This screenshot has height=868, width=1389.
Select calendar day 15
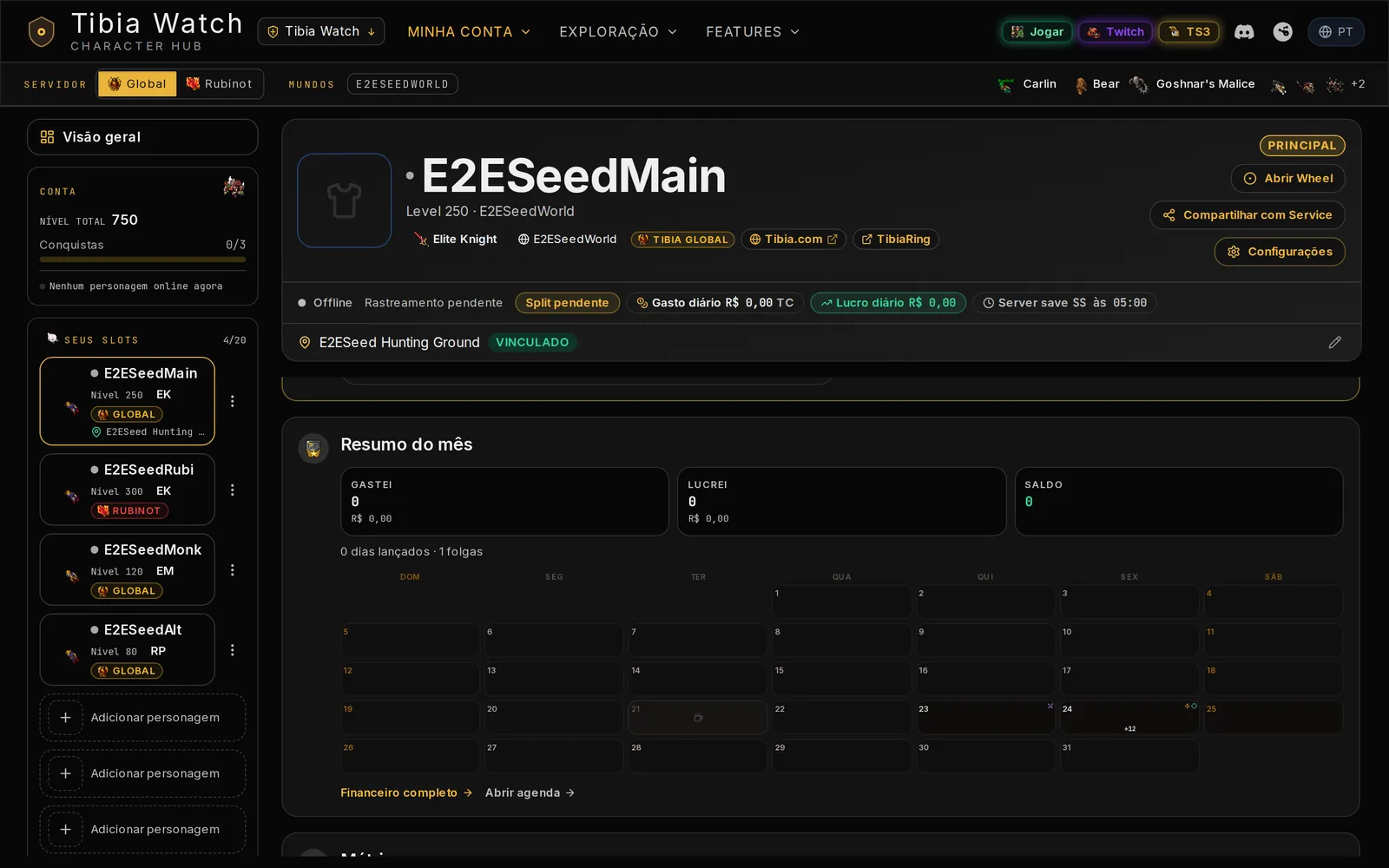coord(842,679)
